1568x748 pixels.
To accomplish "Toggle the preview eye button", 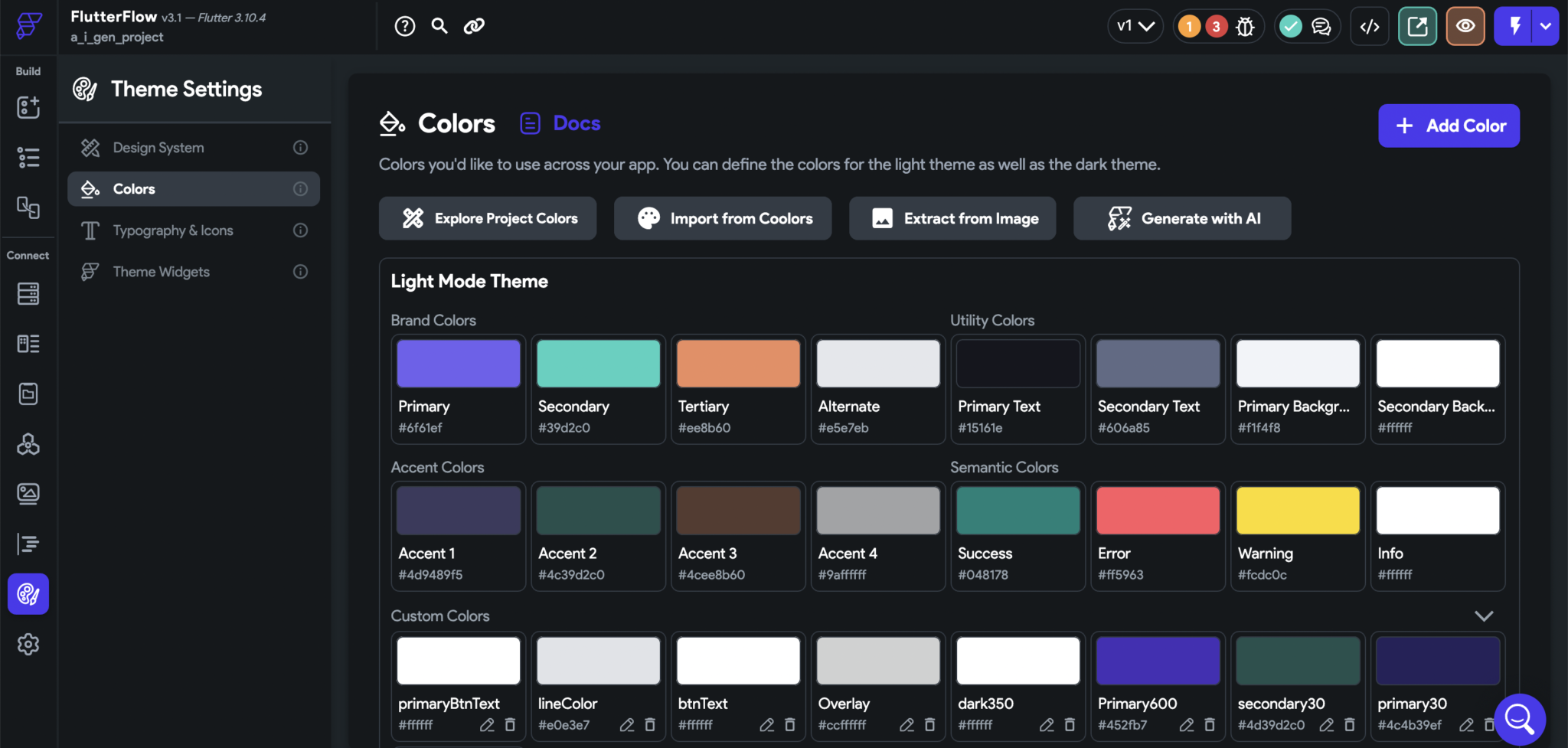I will [1465, 27].
